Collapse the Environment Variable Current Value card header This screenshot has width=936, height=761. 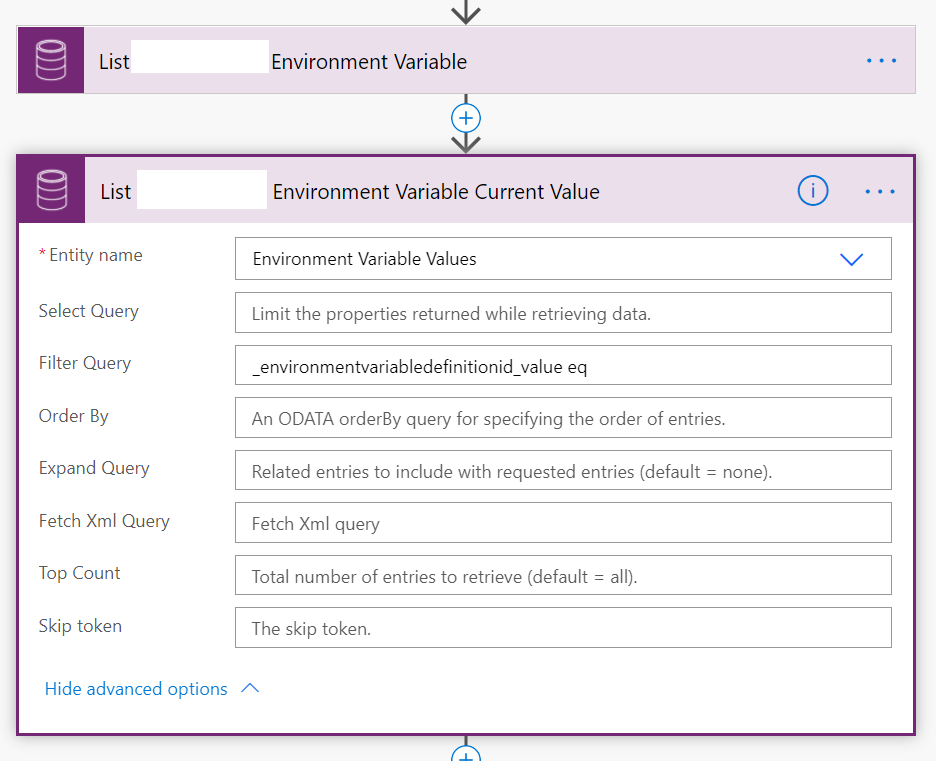pos(466,190)
